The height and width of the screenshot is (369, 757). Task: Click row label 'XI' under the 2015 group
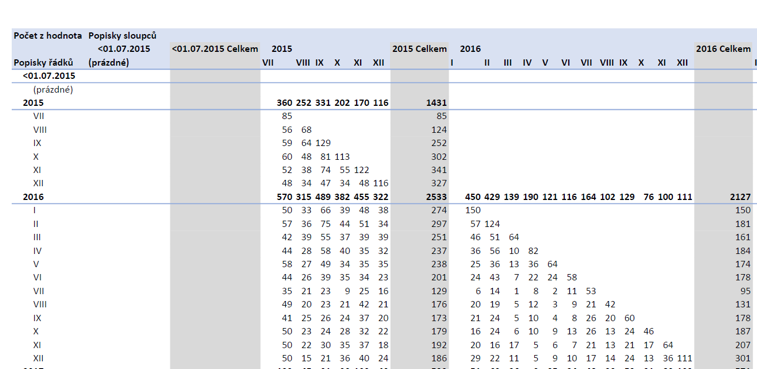pos(38,170)
